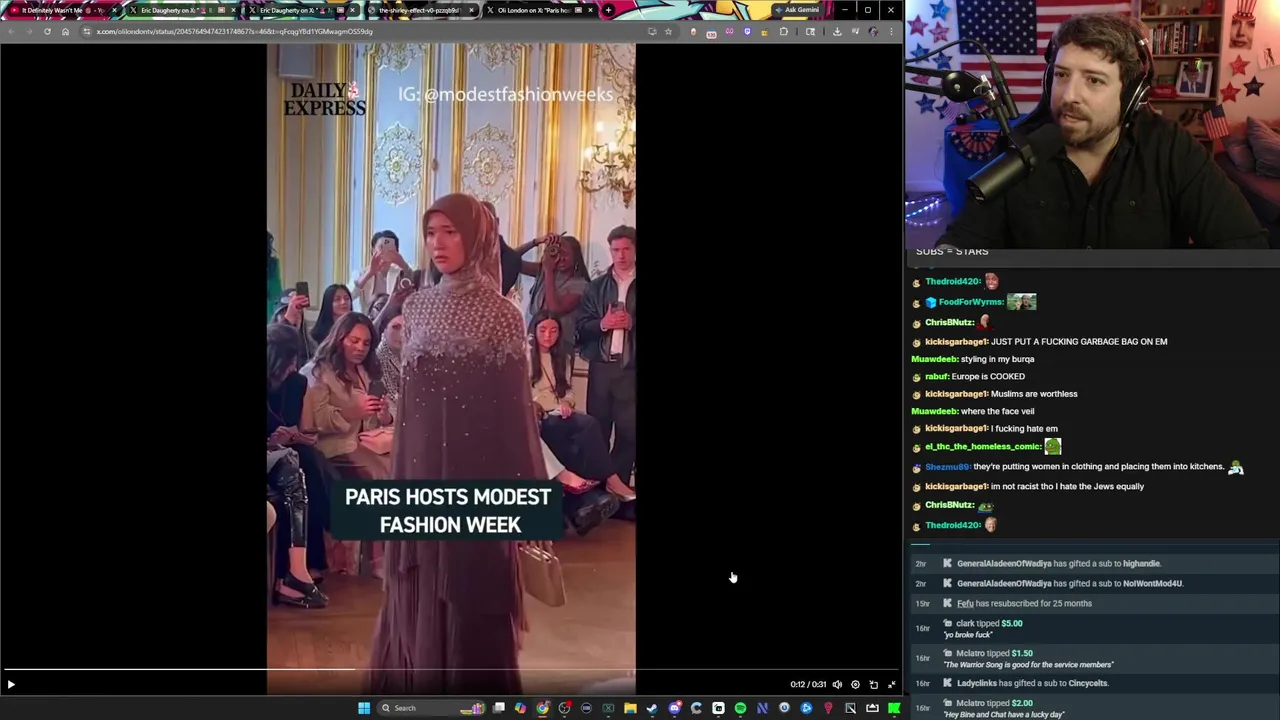Open Chrome from the taskbar
The image size is (1280, 720).
click(x=542, y=708)
